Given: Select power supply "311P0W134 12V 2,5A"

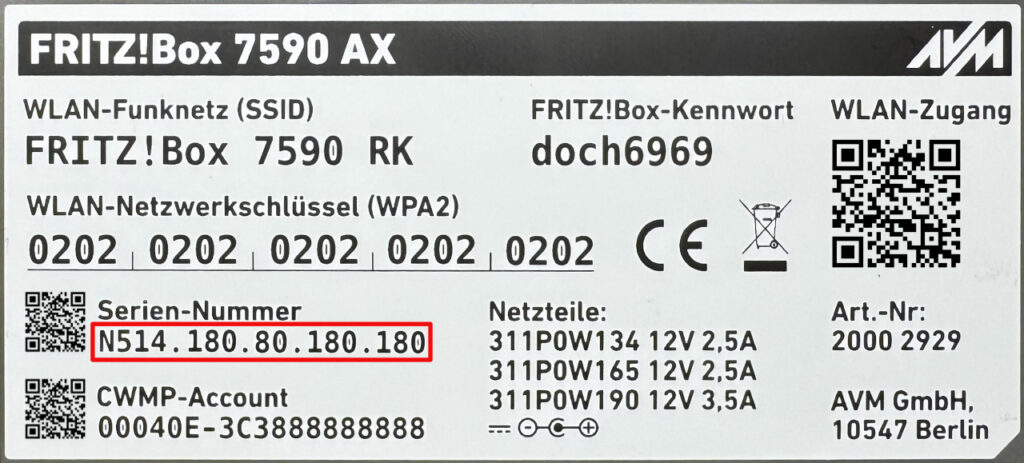Looking at the screenshot, I should tap(622, 342).
